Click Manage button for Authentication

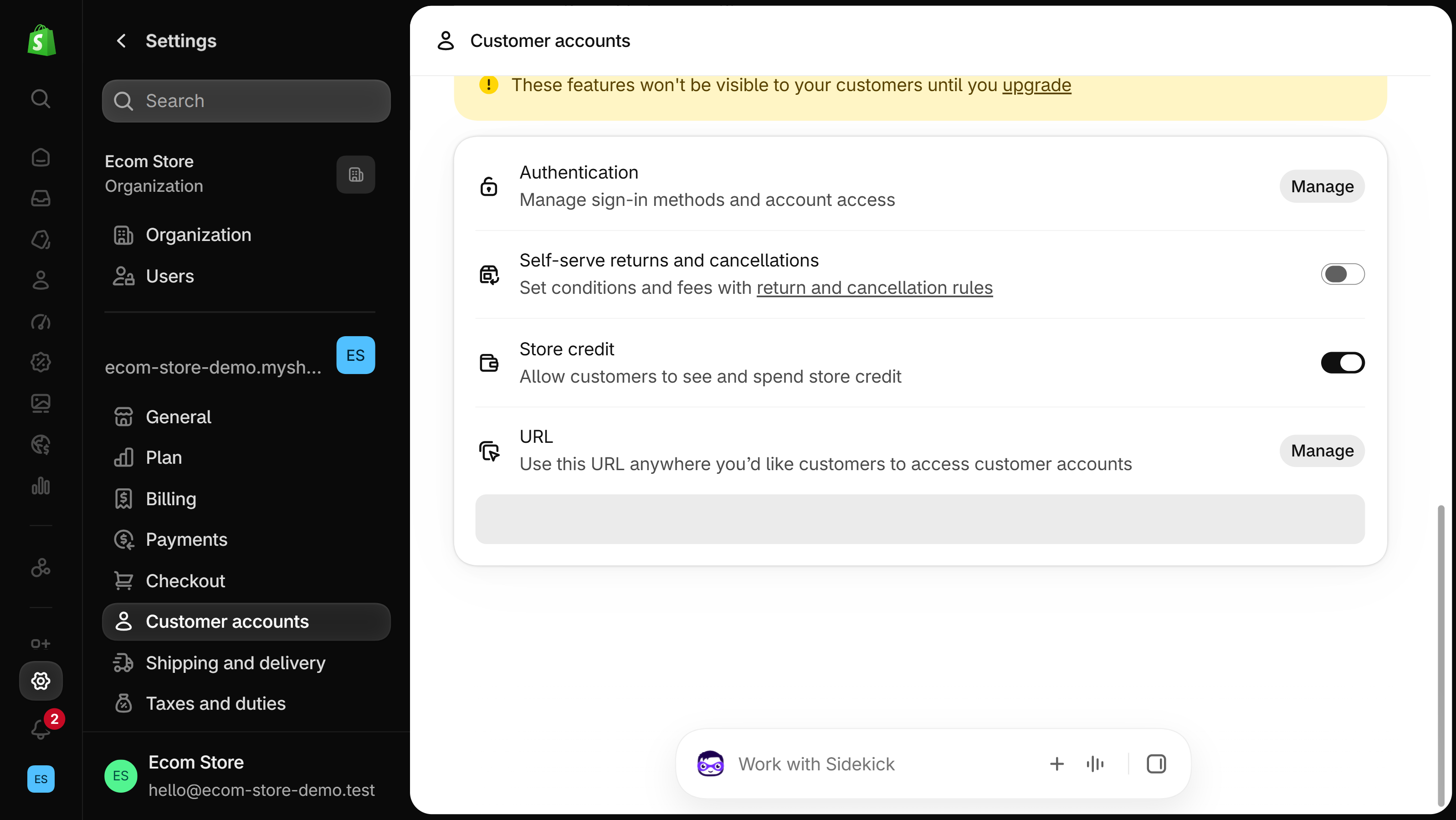pyautogui.click(x=1322, y=186)
